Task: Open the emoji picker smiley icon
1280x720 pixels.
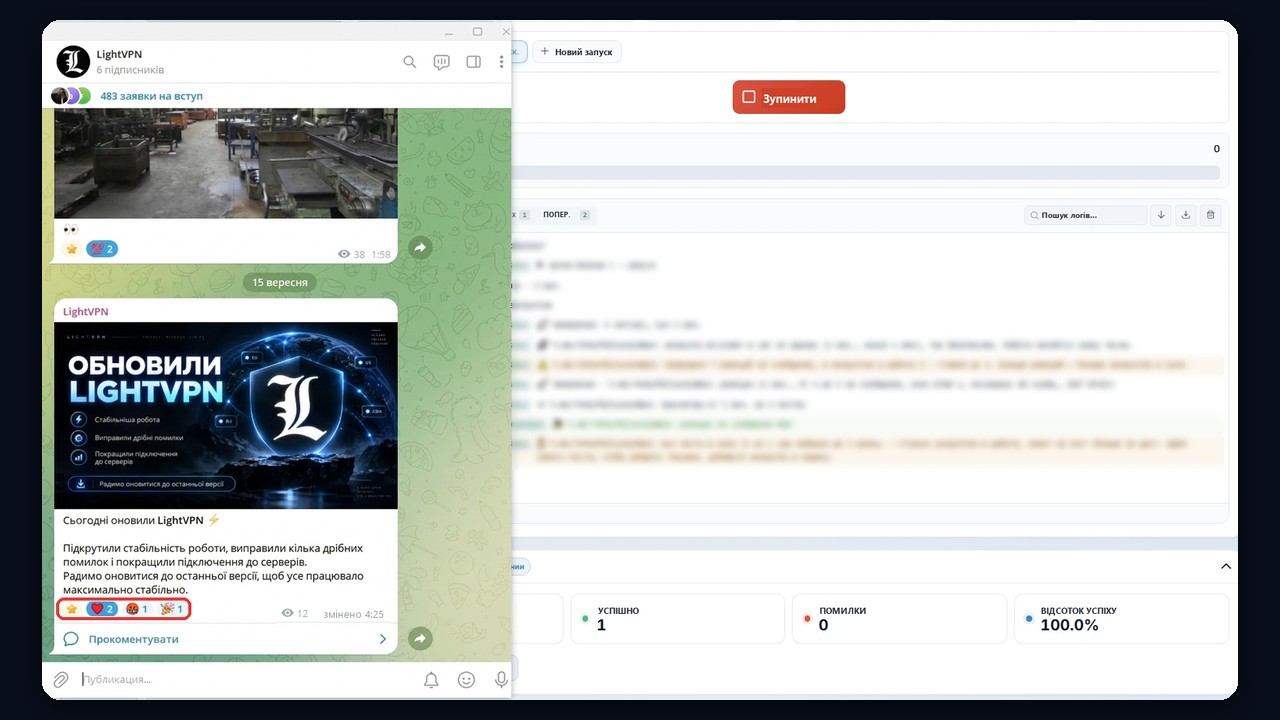Action: click(x=466, y=680)
